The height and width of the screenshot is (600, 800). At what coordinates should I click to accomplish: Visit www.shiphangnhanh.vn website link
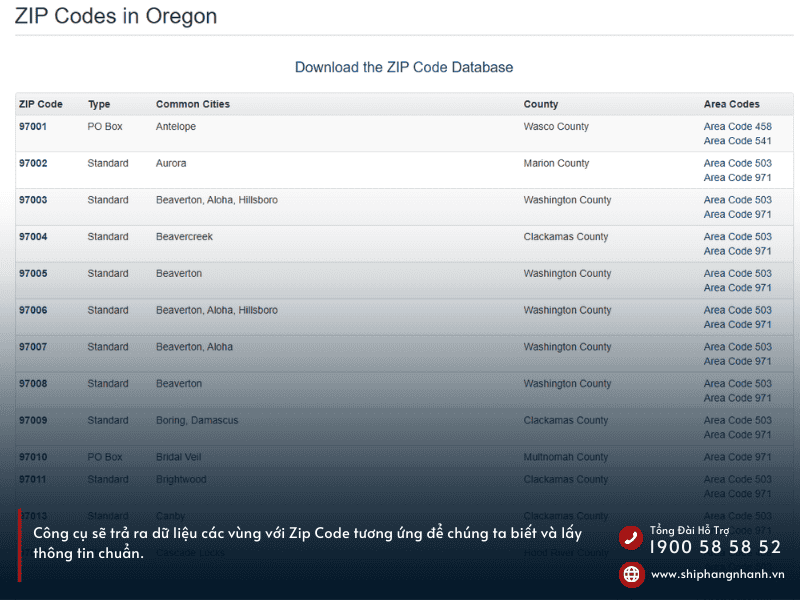[x=717, y=574]
